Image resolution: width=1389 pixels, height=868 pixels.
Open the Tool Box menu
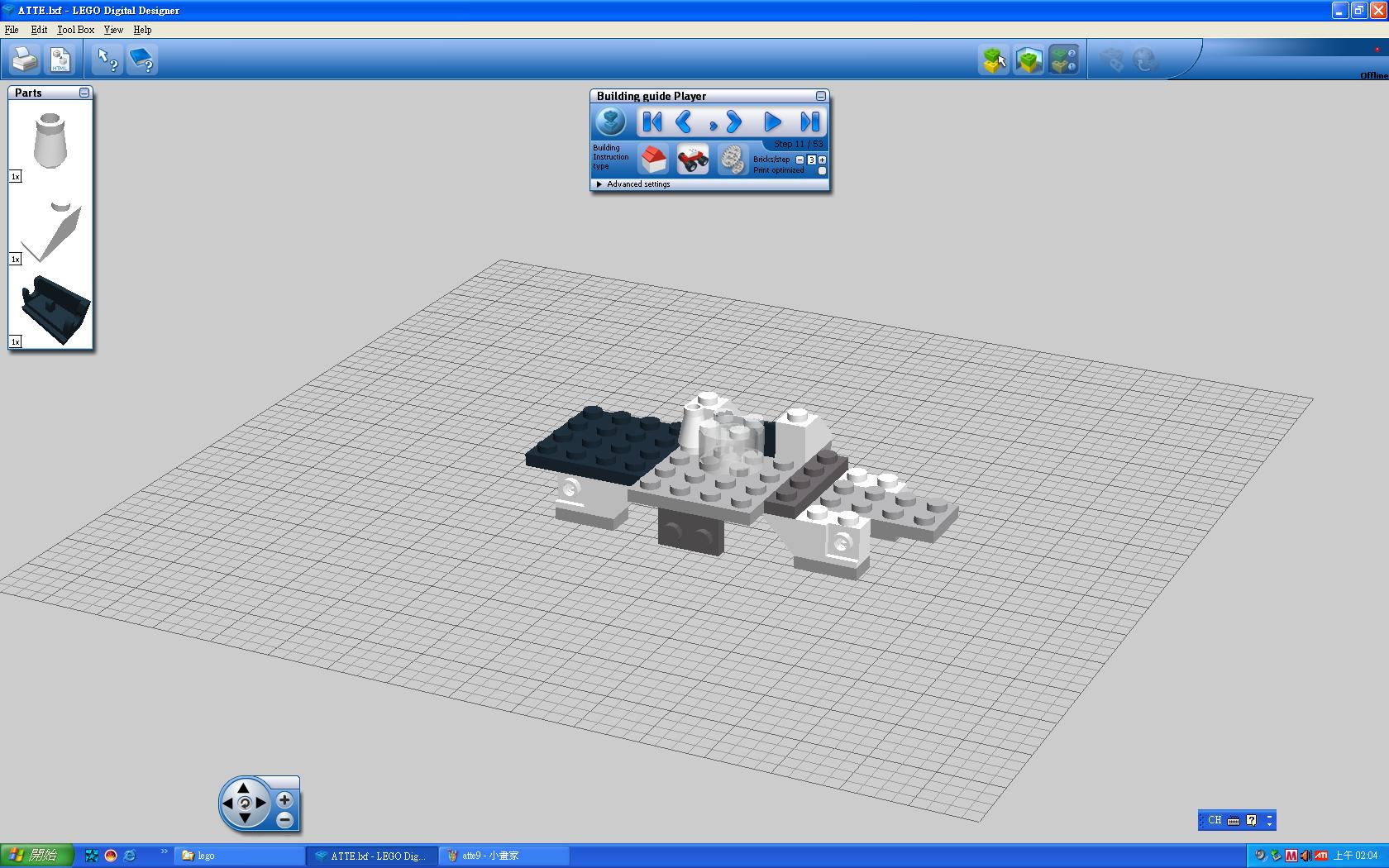(x=75, y=30)
